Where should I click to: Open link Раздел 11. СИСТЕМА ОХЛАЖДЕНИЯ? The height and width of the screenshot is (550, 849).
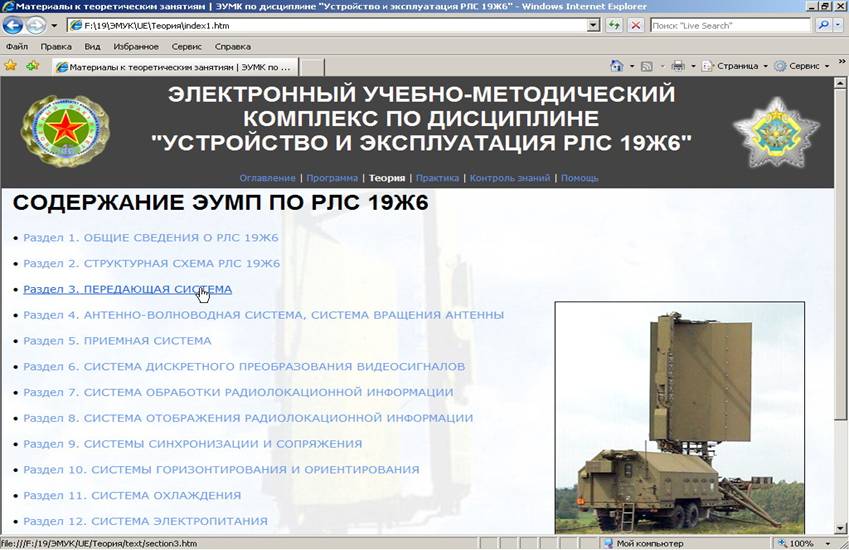(132, 495)
